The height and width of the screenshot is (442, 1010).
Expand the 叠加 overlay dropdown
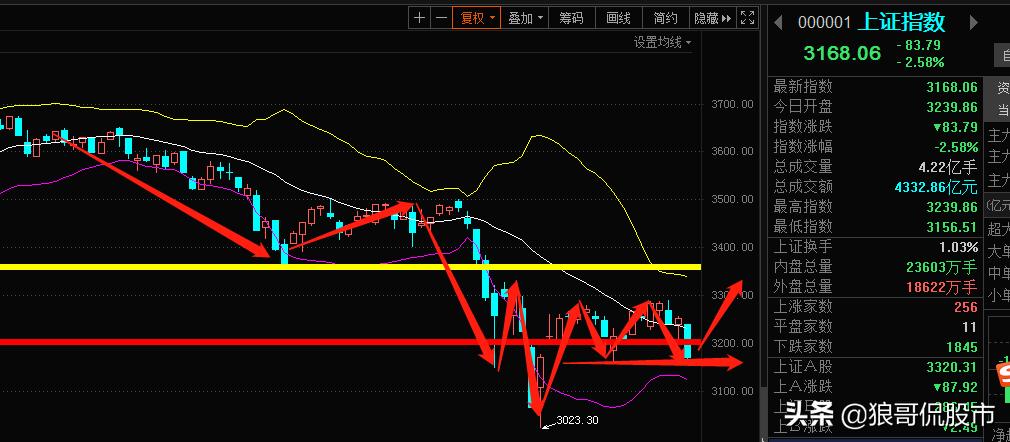[x=525, y=18]
